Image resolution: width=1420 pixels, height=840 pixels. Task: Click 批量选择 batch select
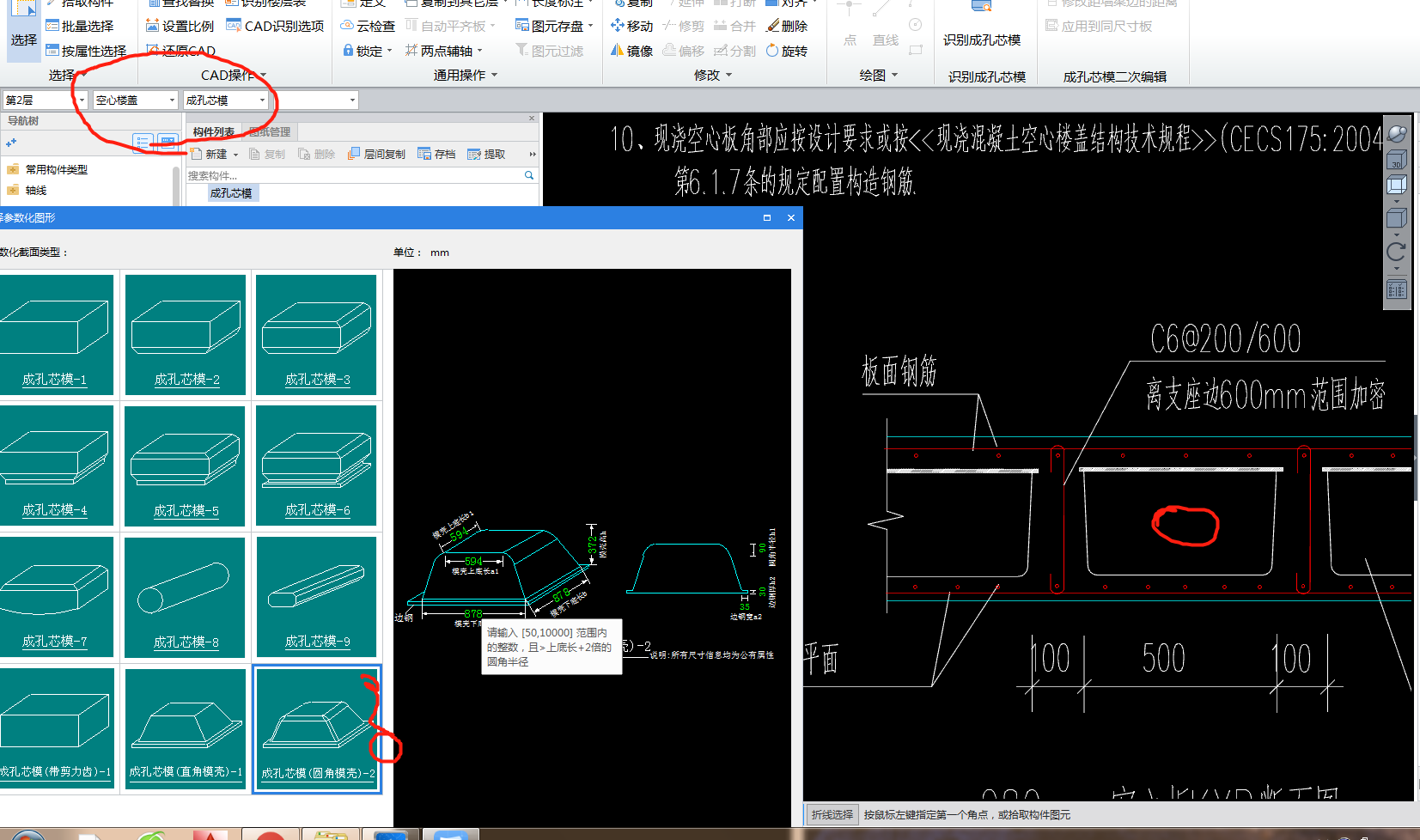[x=79, y=27]
